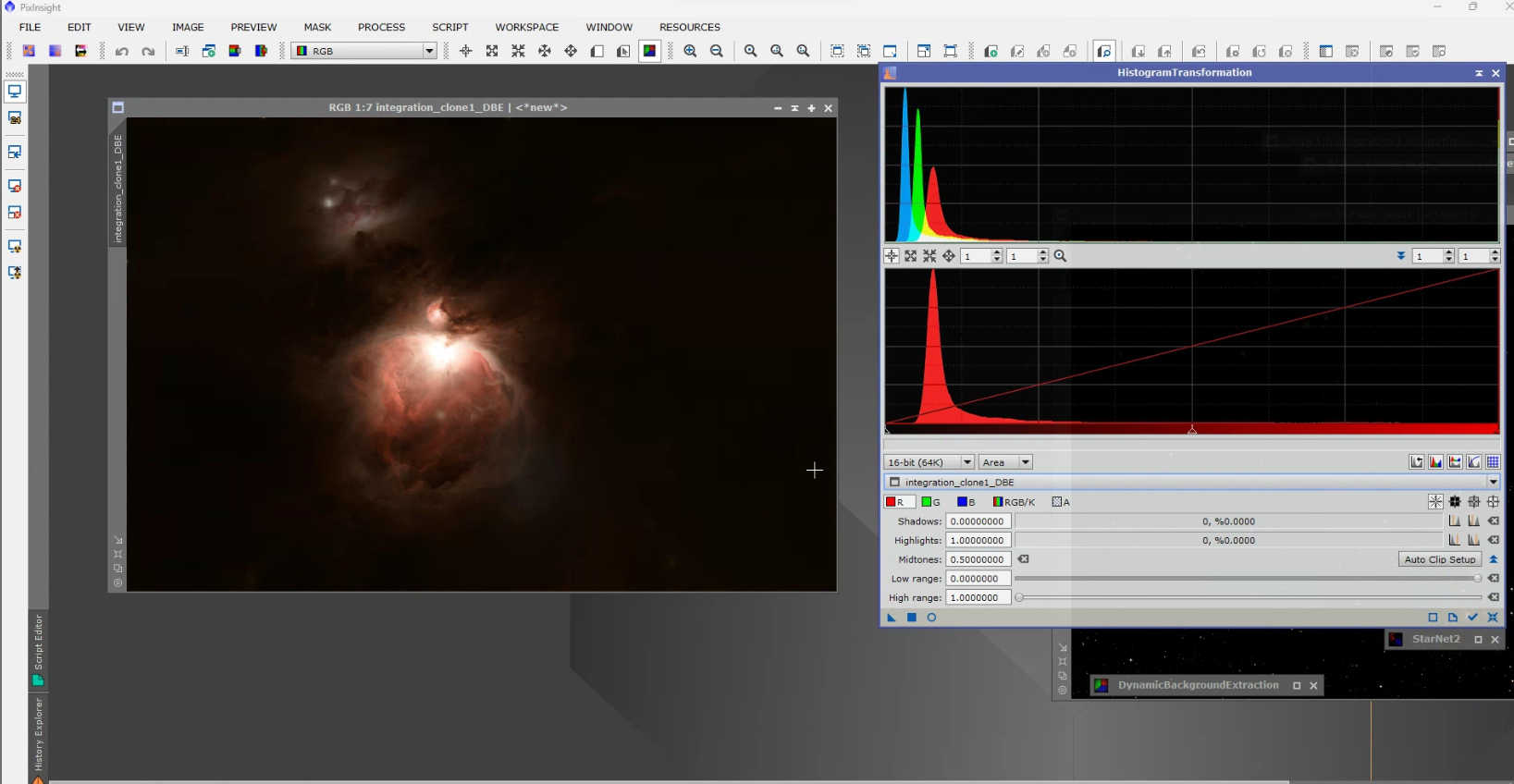
Task: Click reset Shadows clipping arrow icon
Action: click(x=1493, y=521)
